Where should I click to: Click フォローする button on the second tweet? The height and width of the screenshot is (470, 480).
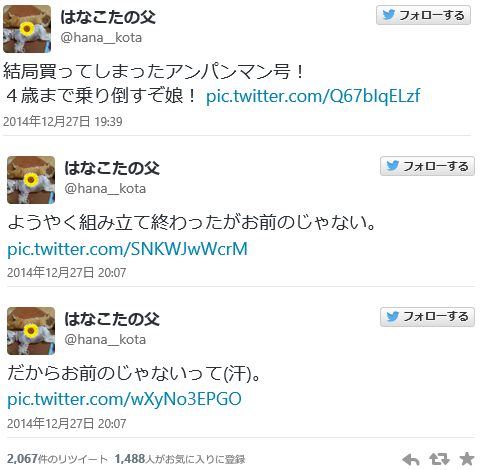427,166
